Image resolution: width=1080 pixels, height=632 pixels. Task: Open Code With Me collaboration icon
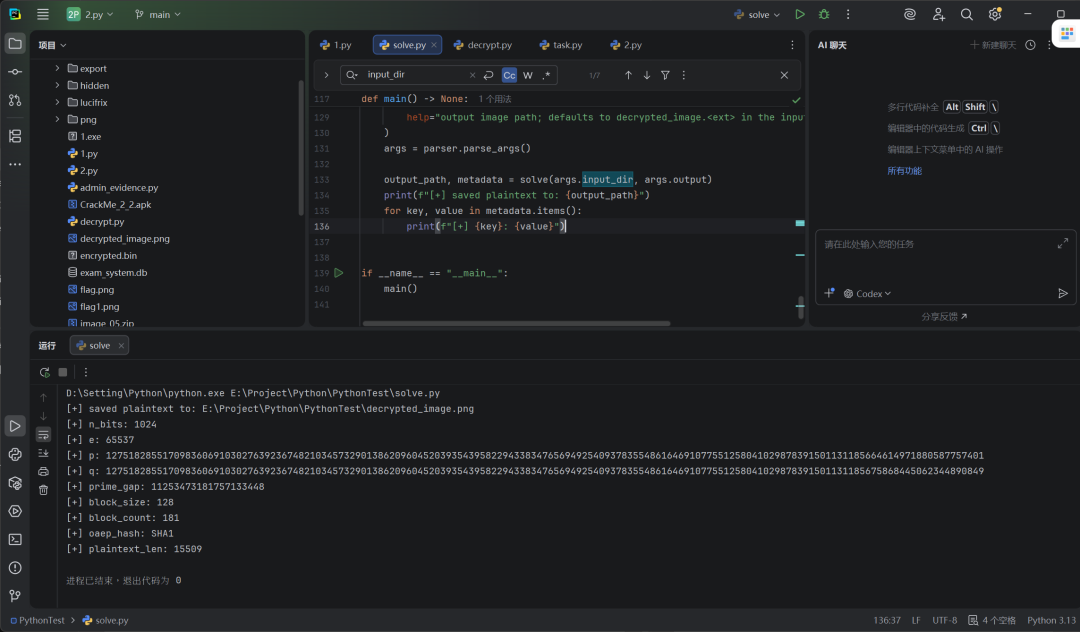click(x=939, y=14)
